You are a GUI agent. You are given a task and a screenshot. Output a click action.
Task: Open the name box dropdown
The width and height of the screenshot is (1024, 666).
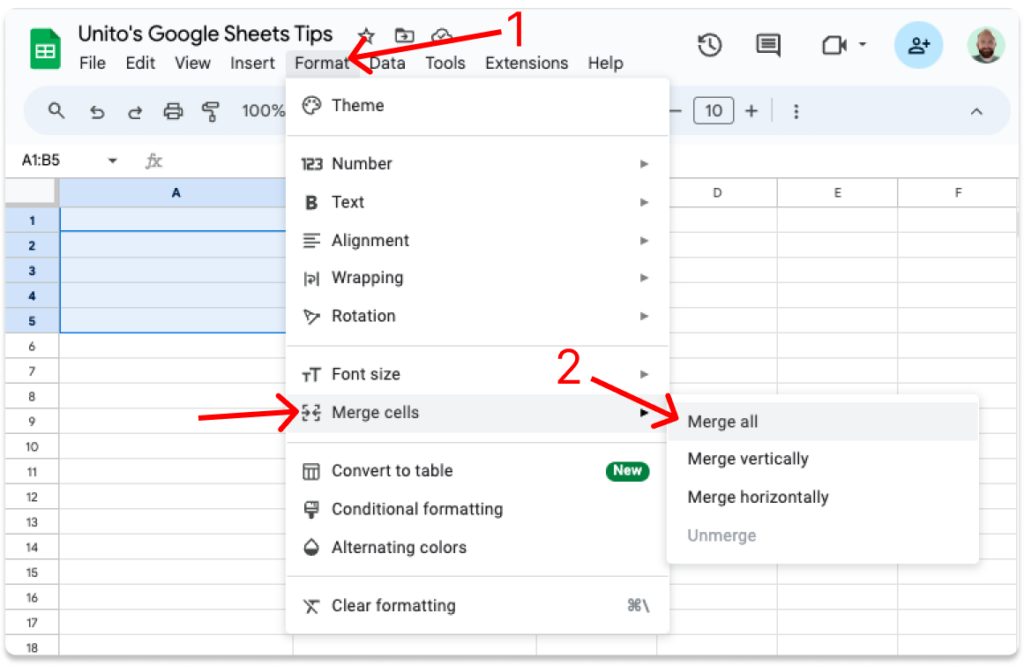point(112,159)
